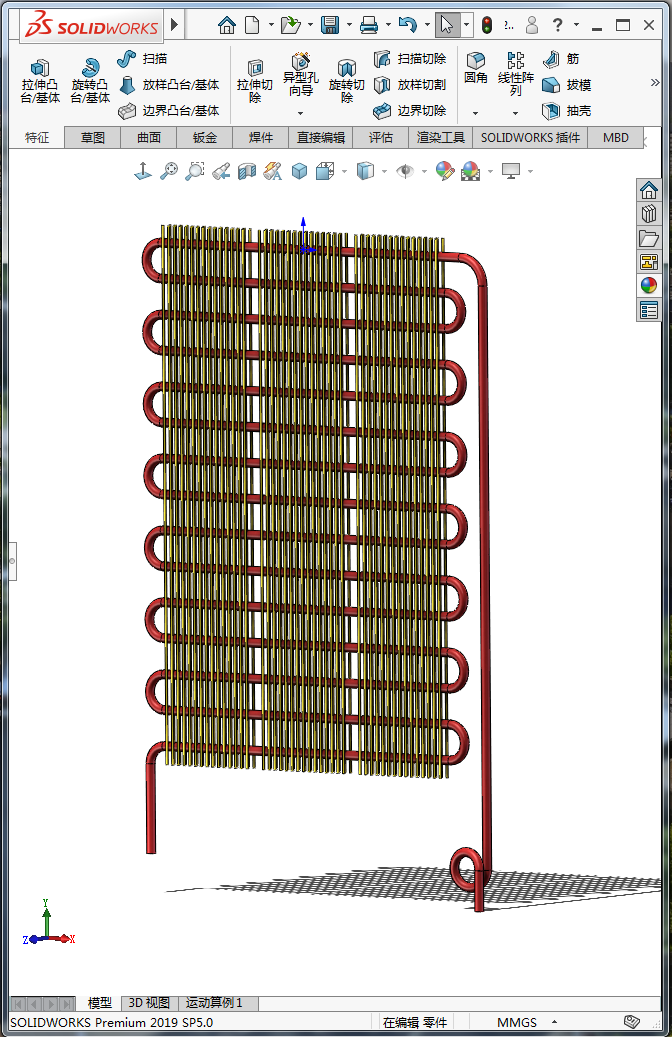This screenshot has height=1037, width=672.
Task: Select the Swept Cut (扫描切除) tool
Action: coord(410,59)
